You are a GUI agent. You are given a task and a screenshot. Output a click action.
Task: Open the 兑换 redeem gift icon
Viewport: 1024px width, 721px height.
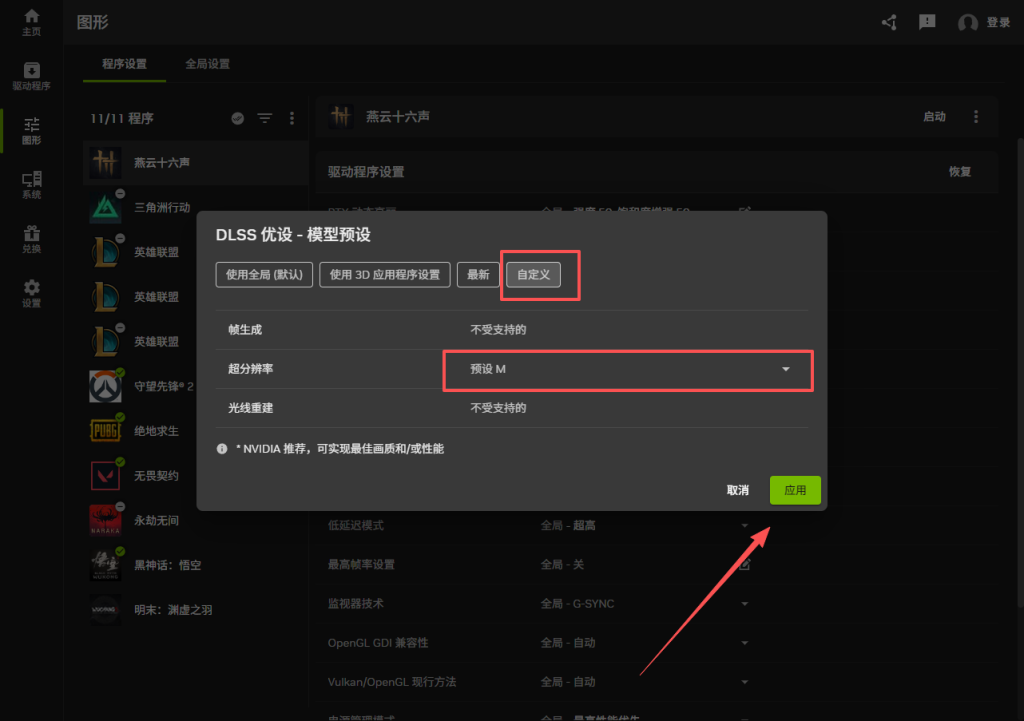click(32, 240)
